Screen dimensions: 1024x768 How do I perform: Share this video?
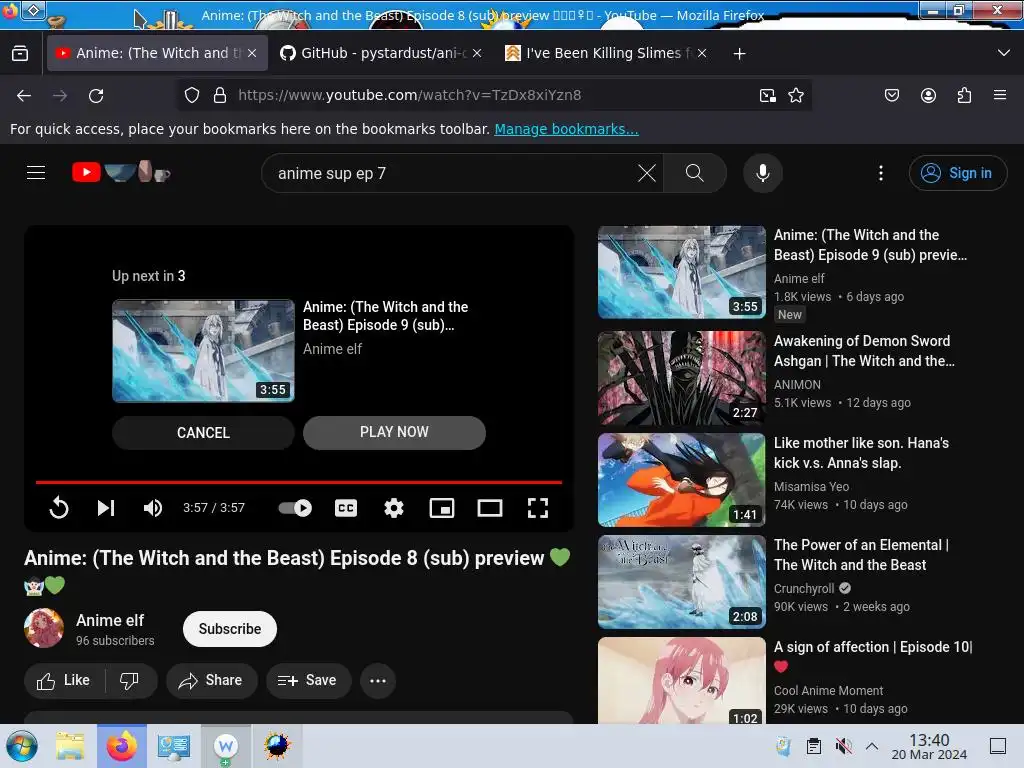coord(211,680)
